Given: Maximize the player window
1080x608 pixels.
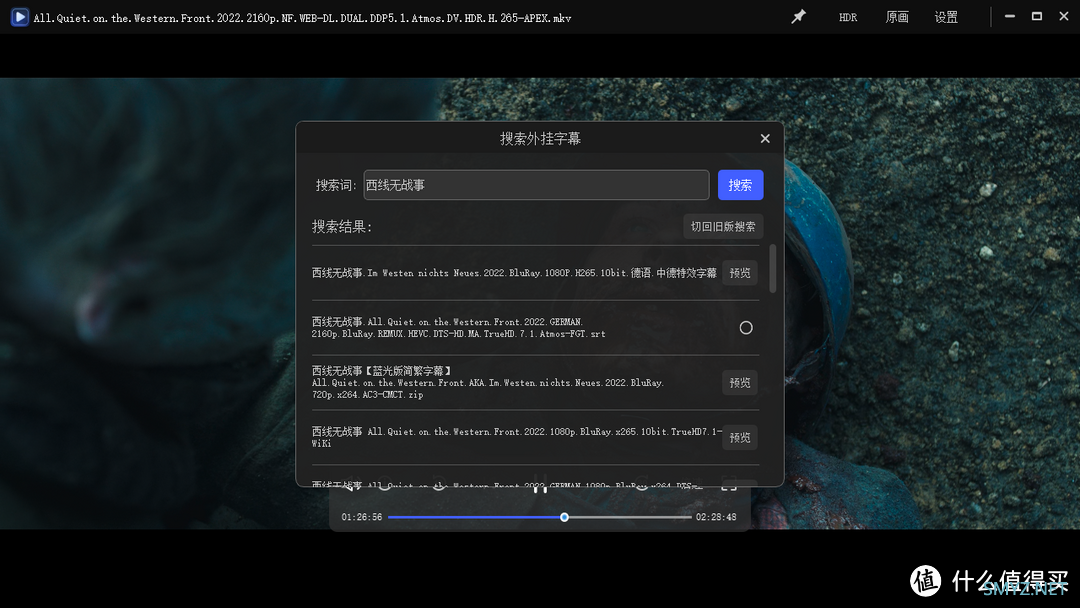Looking at the screenshot, I should pyautogui.click(x=1037, y=17).
